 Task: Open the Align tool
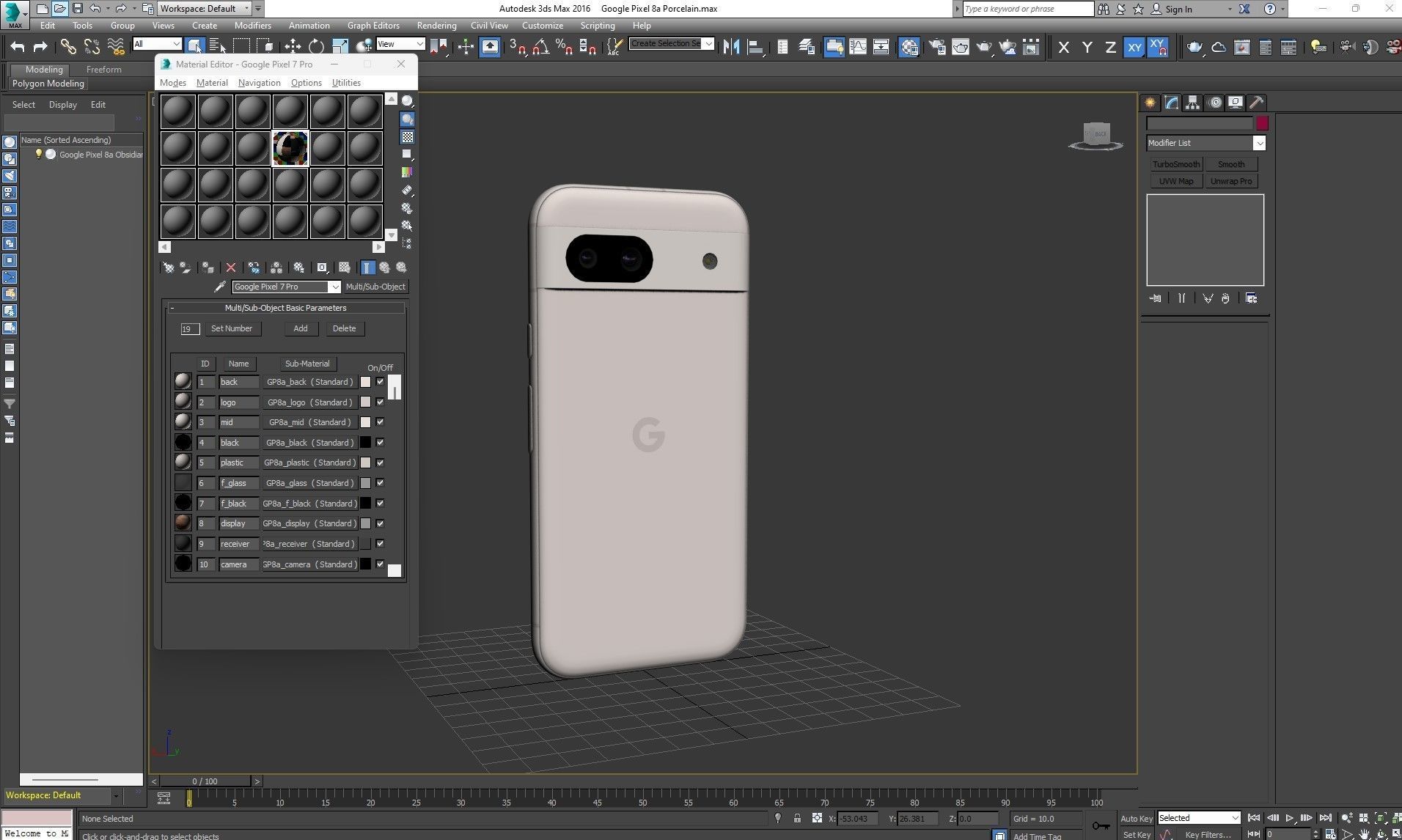755,47
